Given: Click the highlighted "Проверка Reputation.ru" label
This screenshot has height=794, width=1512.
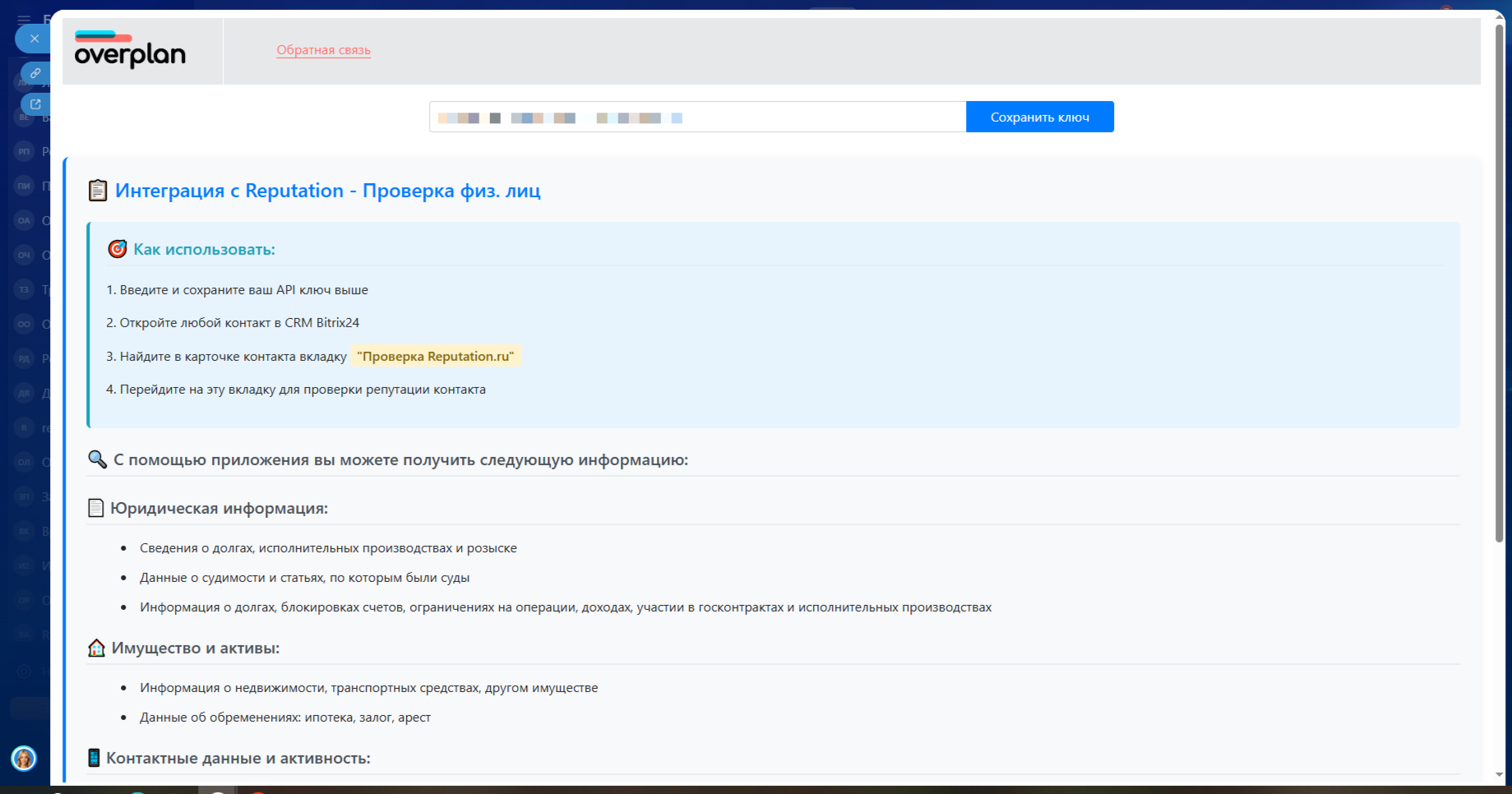Looking at the screenshot, I should coord(435,356).
